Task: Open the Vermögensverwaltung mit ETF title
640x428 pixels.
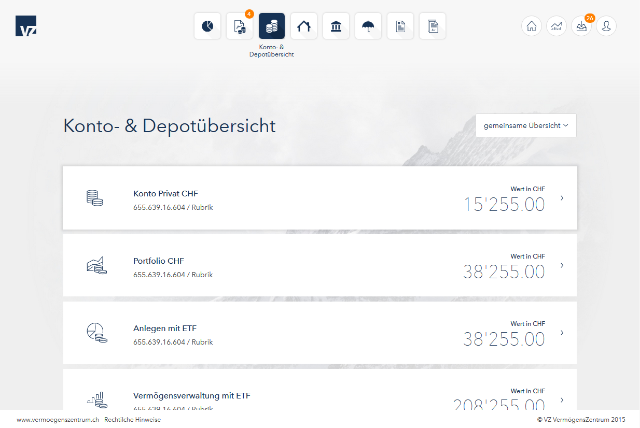Action: click(x=191, y=395)
